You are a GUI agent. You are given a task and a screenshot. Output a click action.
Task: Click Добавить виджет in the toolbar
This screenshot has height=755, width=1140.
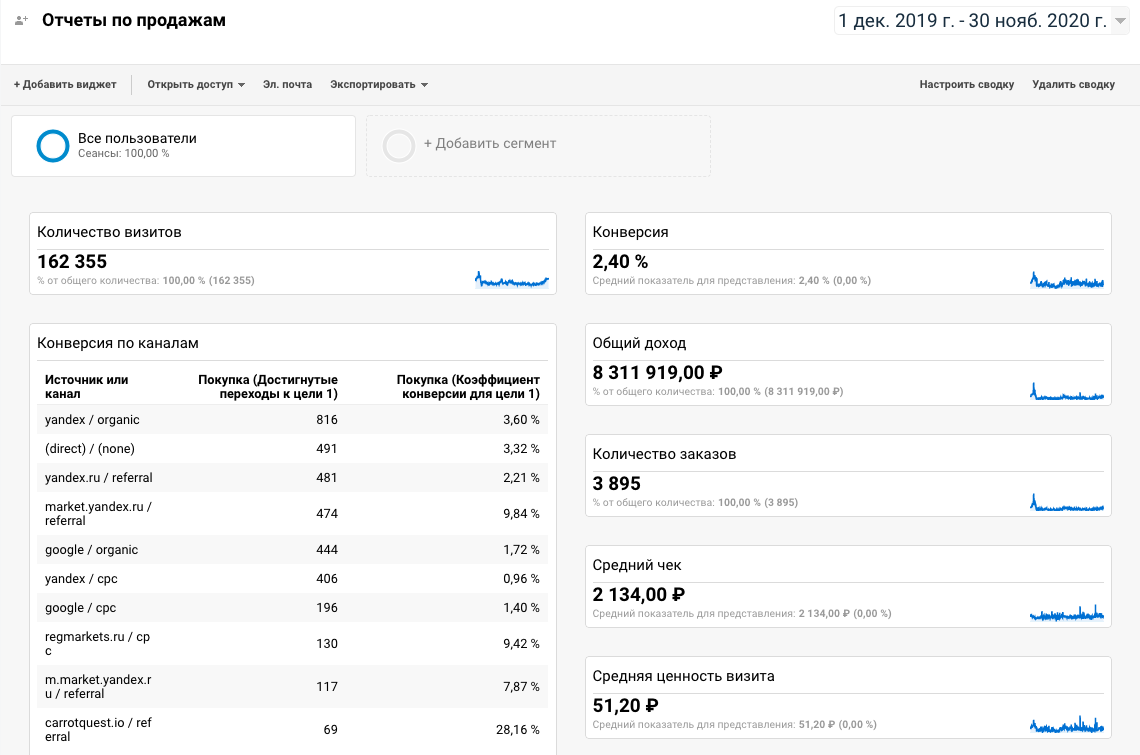[x=65, y=85]
